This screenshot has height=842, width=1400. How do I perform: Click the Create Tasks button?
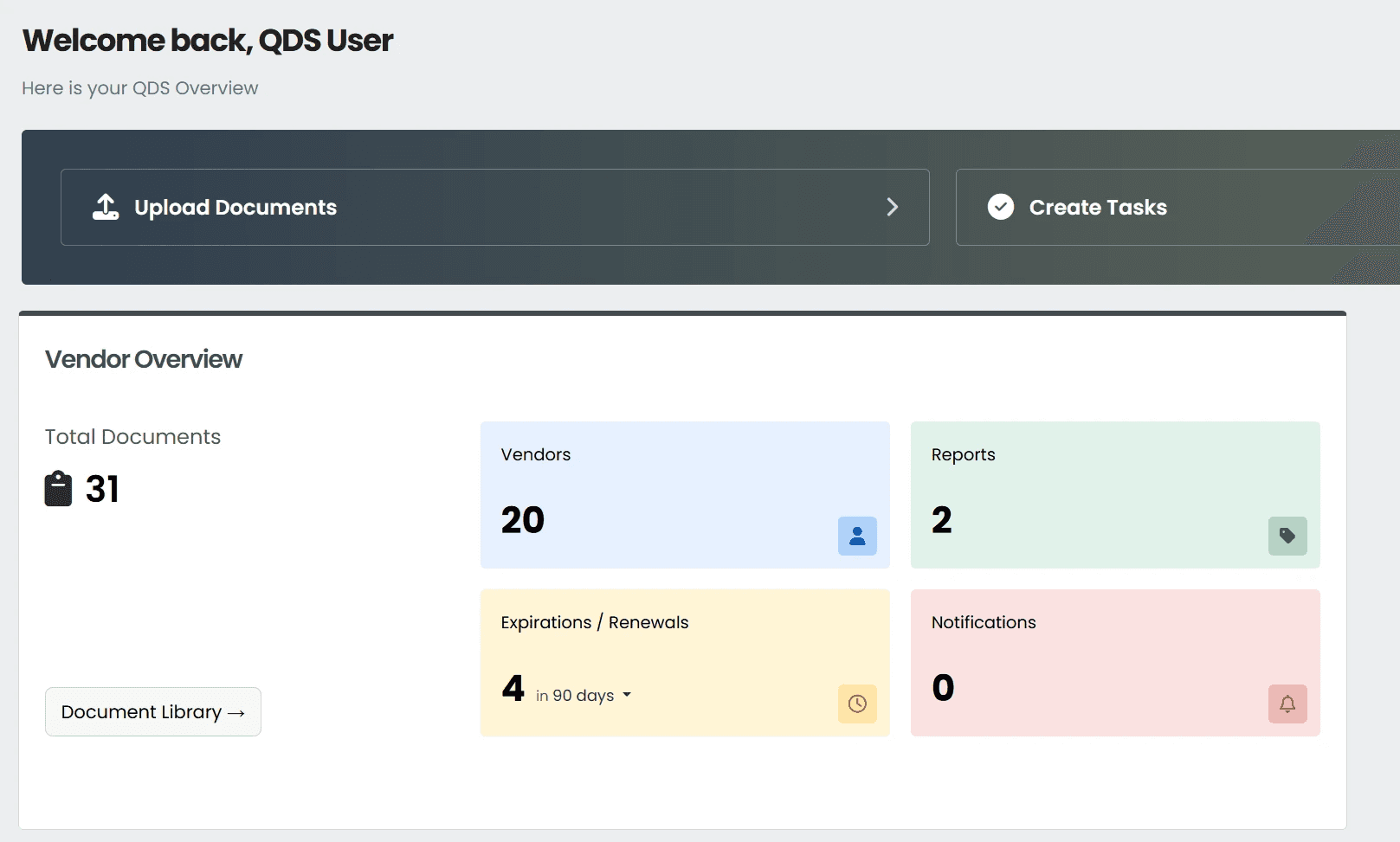[x=1177, y=207]
